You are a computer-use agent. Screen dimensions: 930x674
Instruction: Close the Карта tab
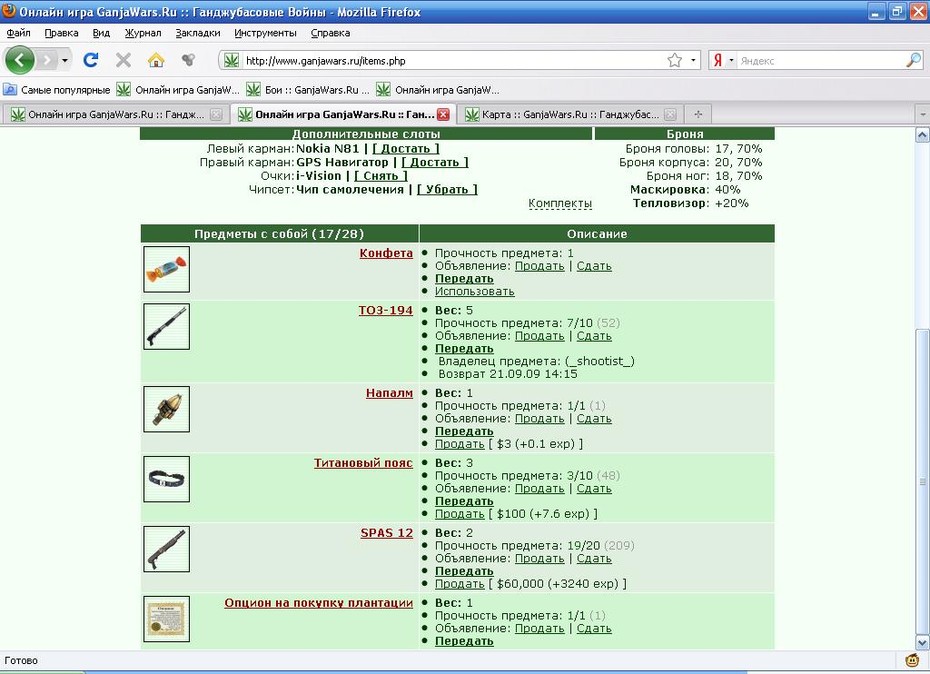[670, 115]
